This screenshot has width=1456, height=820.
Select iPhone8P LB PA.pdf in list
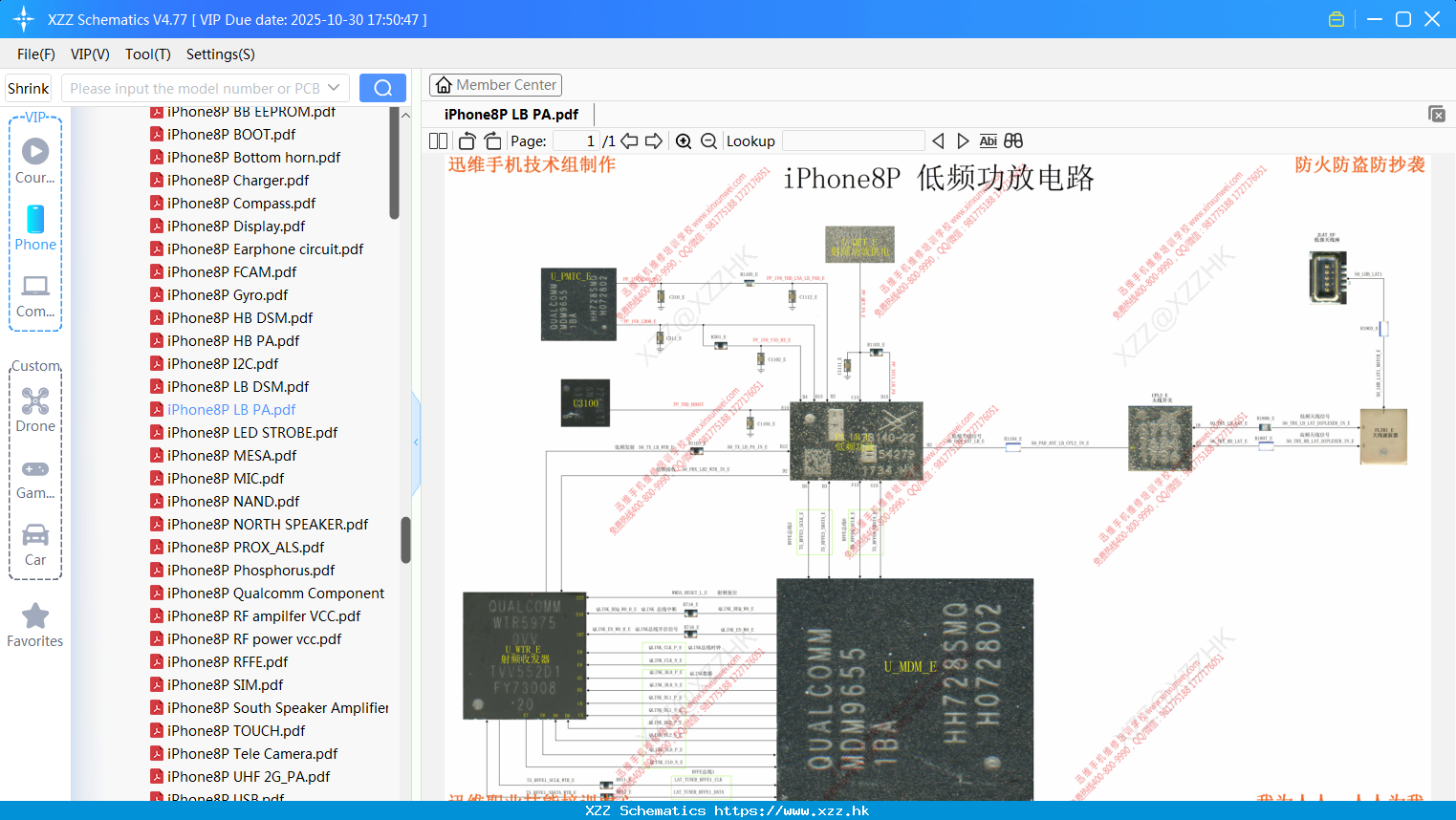tap(231, 409)
